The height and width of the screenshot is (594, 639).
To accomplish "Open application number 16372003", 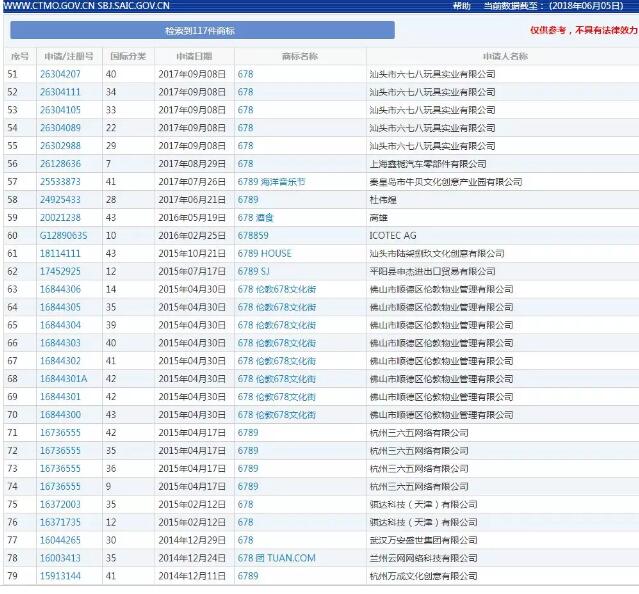I will 60,504.
